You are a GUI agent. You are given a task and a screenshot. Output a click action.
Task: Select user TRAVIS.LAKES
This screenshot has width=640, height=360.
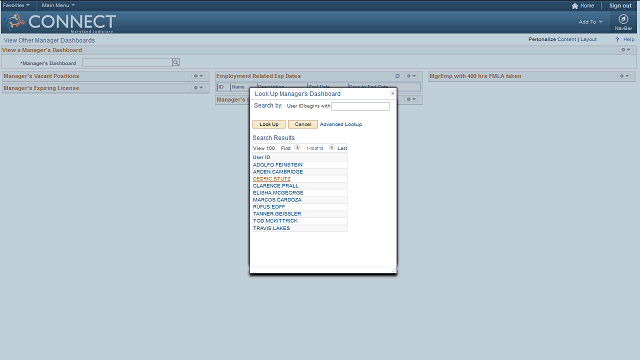pos(271,228)
